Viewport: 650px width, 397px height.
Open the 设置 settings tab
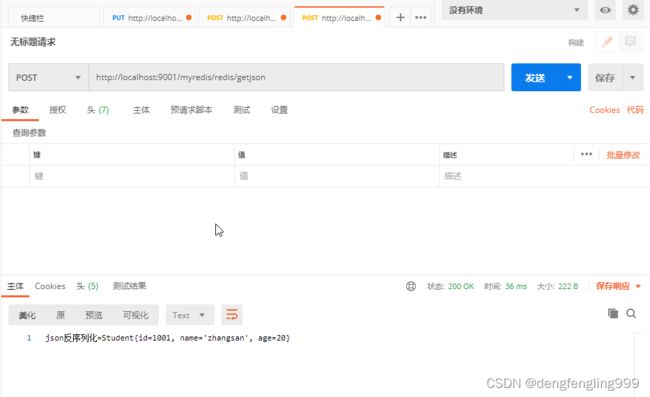tap(279, 110)
